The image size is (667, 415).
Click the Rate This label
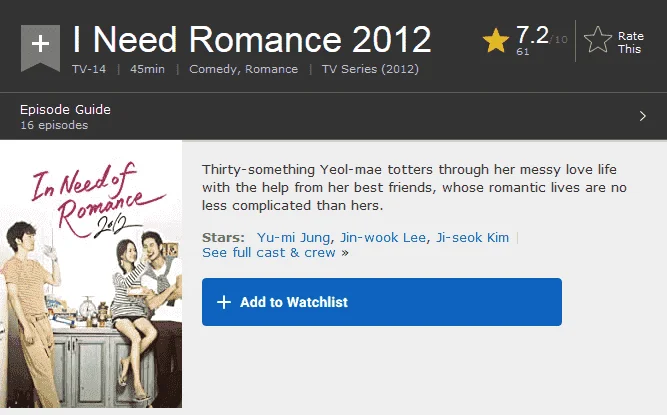coord(631,43)
